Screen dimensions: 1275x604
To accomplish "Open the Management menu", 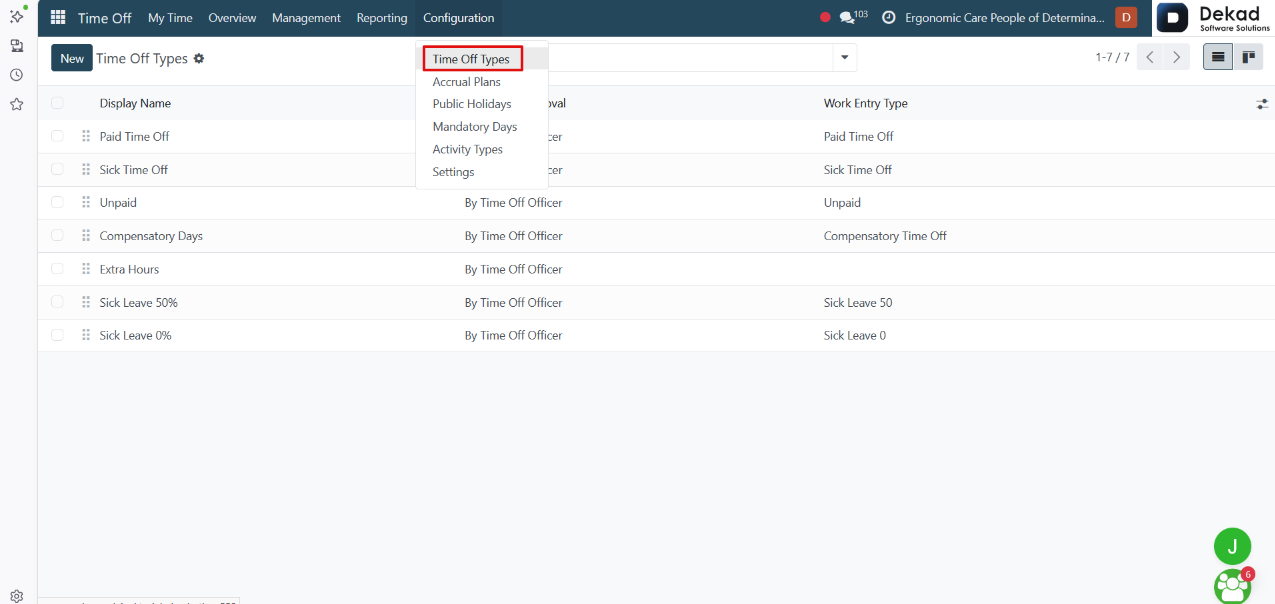I will (x=306, y=18).
